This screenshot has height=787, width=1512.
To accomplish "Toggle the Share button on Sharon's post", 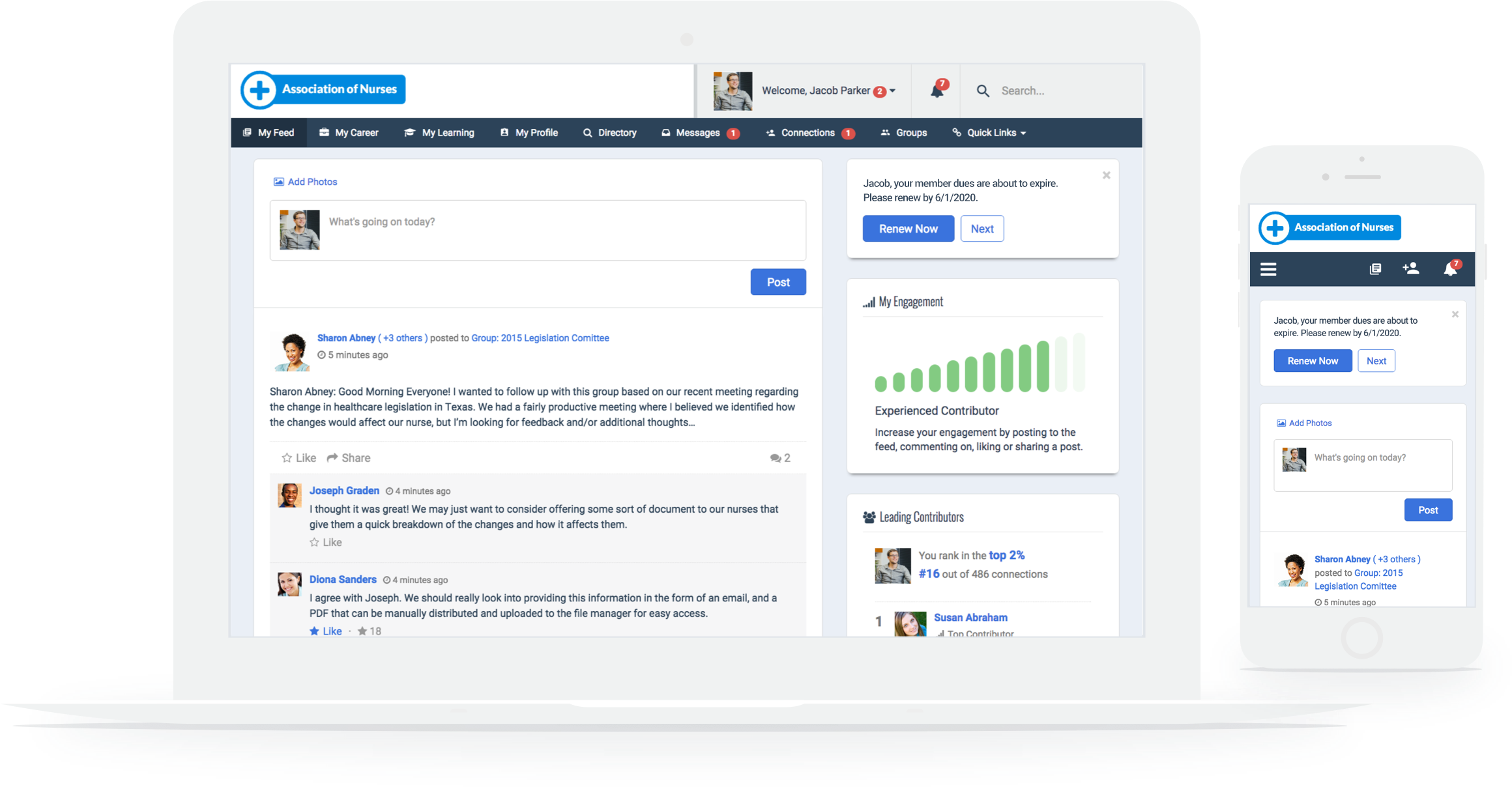I will pyautogui.click(x=349, y=457).
